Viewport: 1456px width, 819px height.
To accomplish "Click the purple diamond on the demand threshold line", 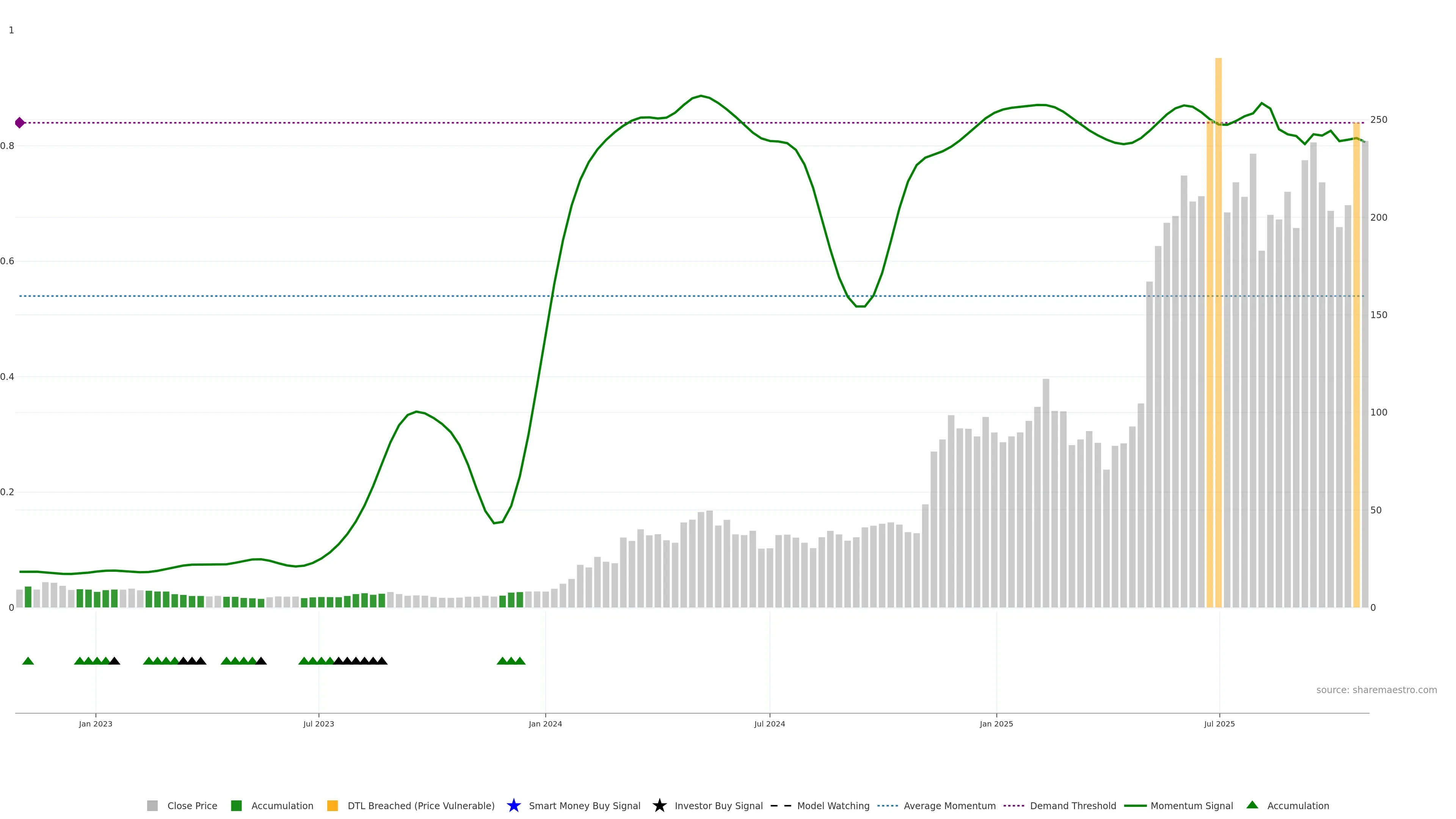I will click(x=20, y=122).
